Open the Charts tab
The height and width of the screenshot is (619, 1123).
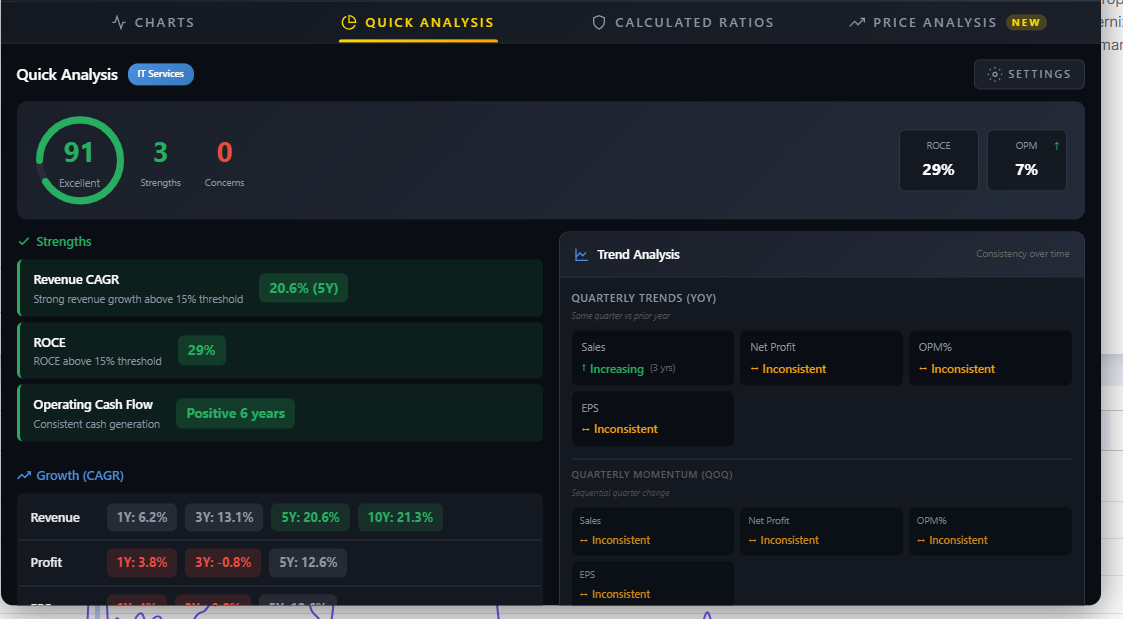click(x=153, y=22)
